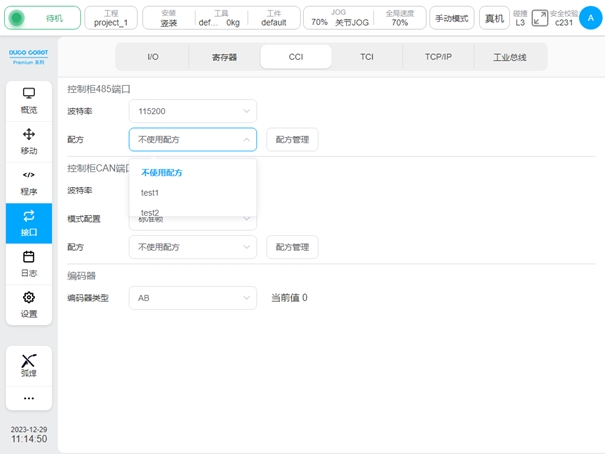This screenshot has width=605, height=454.
Task: Toggle the 手动模式 manual mode button
Action: pos(452,18)
